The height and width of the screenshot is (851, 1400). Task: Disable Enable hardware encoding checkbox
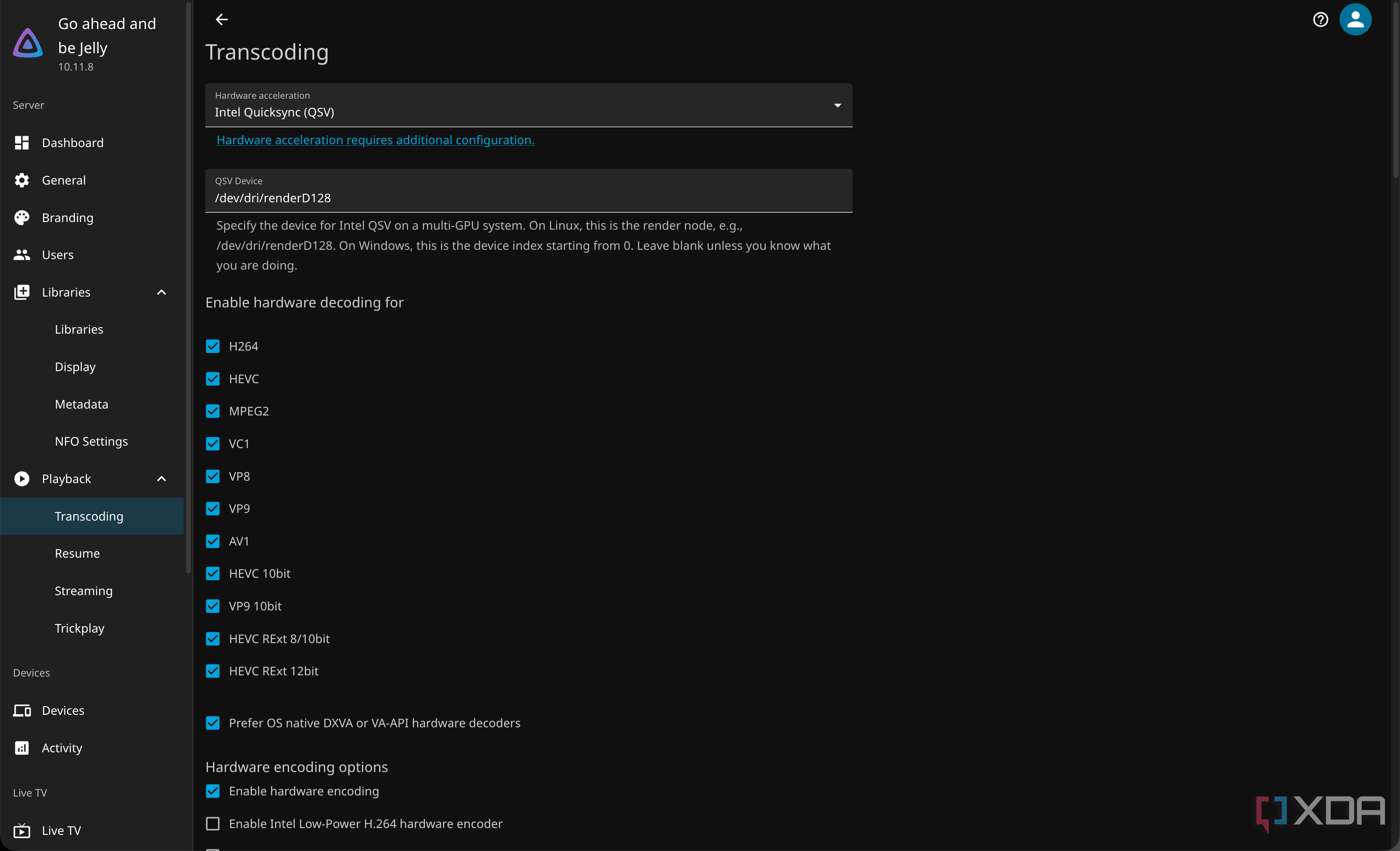click(213, 791)
